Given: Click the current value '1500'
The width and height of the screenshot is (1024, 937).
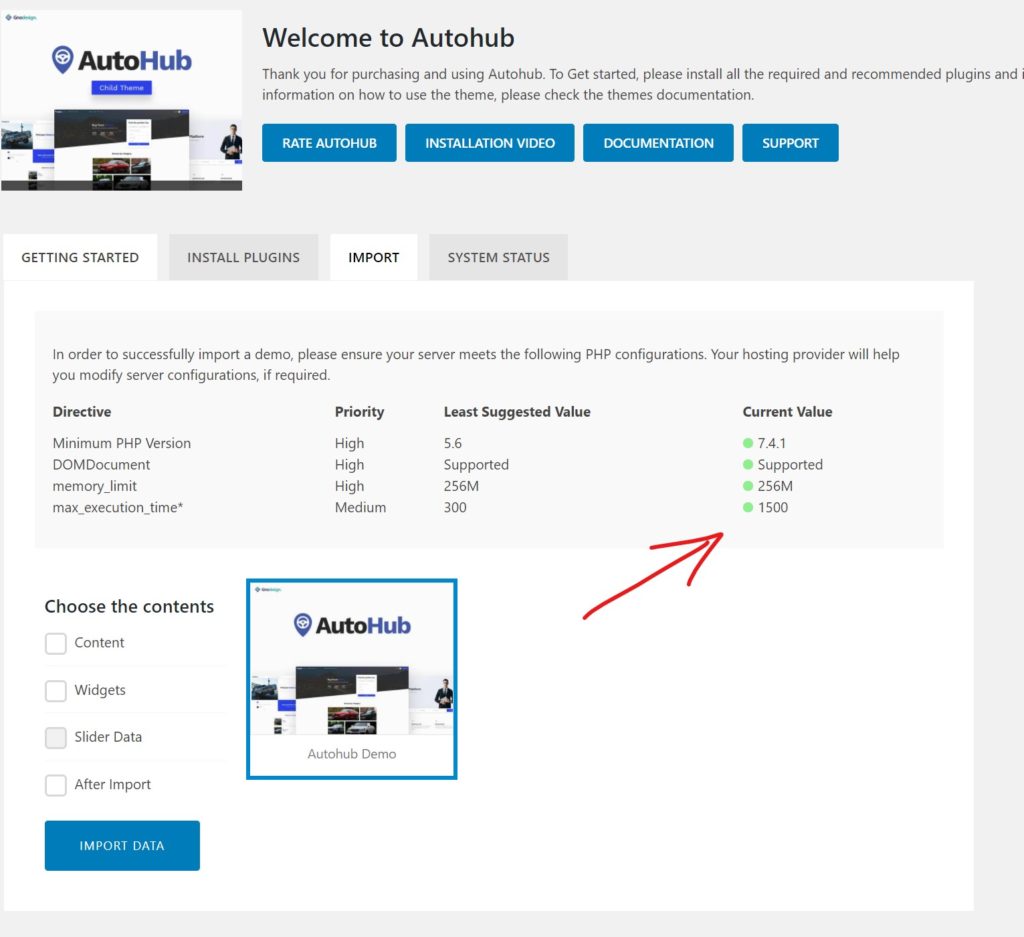Looking at the screenshot, I should tap(773, 507).
